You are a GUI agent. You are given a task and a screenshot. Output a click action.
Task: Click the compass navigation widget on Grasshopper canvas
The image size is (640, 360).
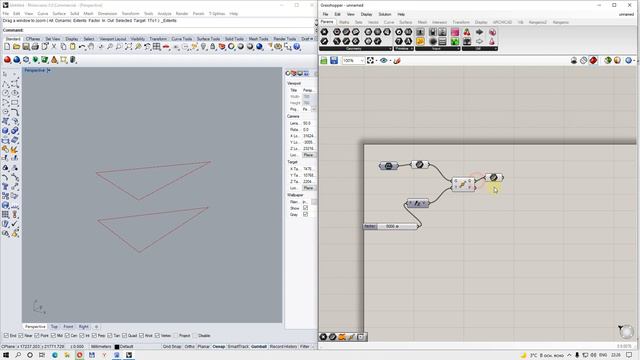point(626,331)
